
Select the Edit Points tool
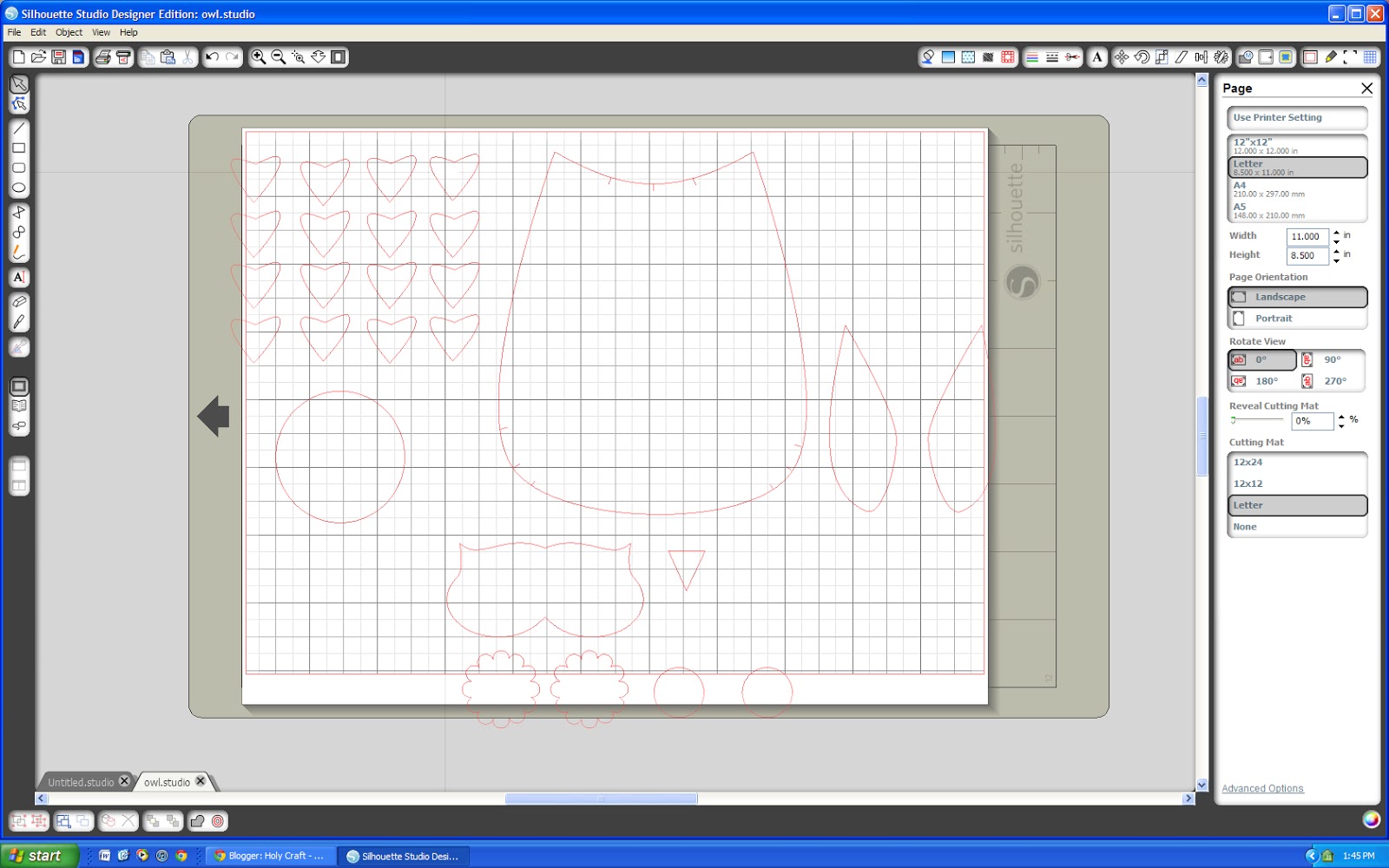[18, 104]
